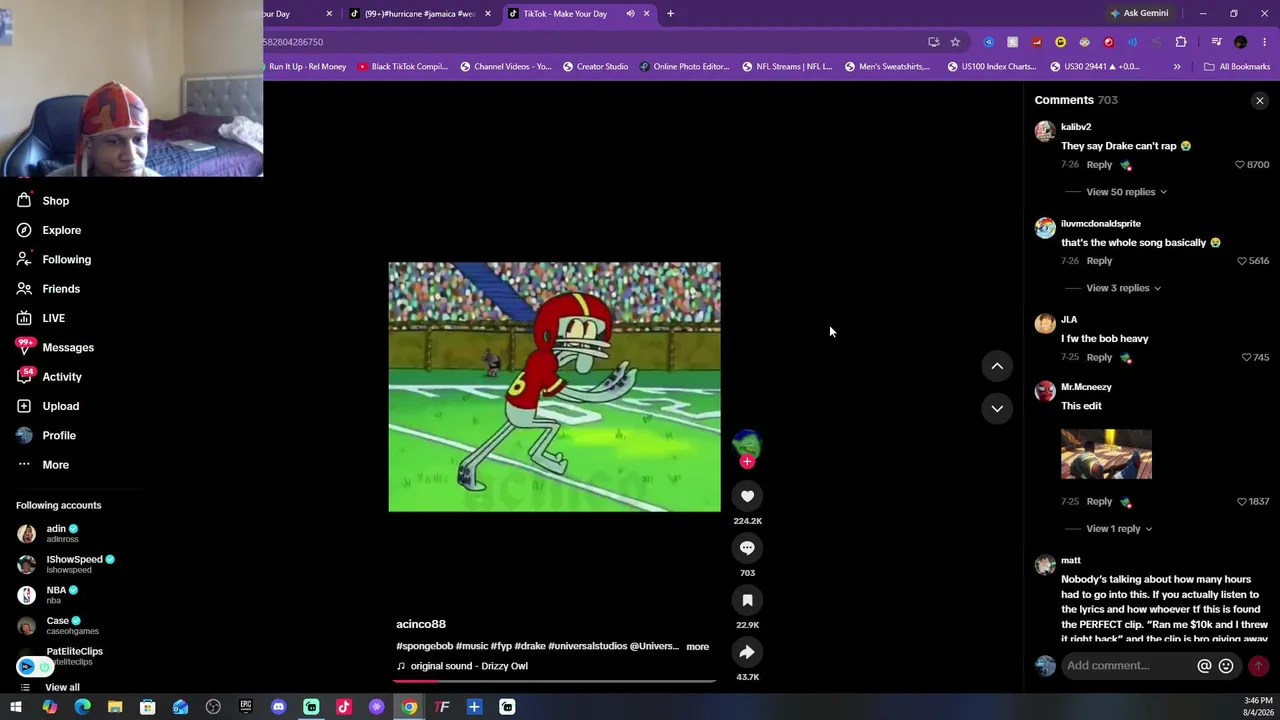Open Chrome media controls icon

click(1216, 42)
